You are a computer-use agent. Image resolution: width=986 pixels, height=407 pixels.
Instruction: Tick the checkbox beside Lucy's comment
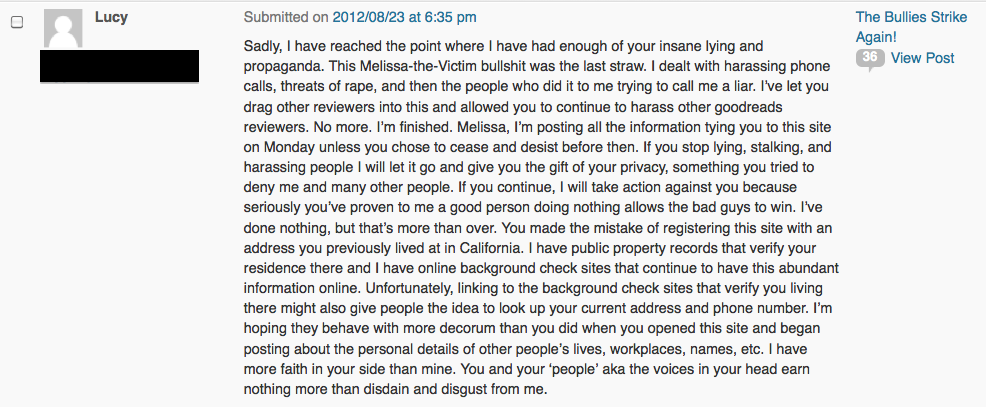click(18, 23)
